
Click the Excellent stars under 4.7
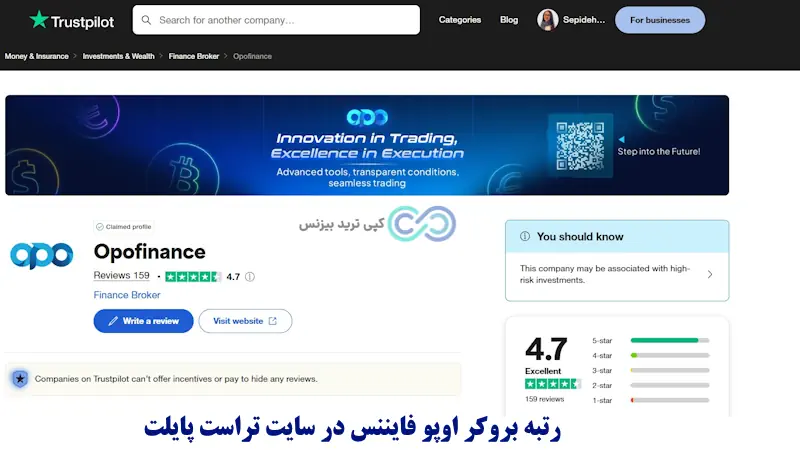[553, 384]
